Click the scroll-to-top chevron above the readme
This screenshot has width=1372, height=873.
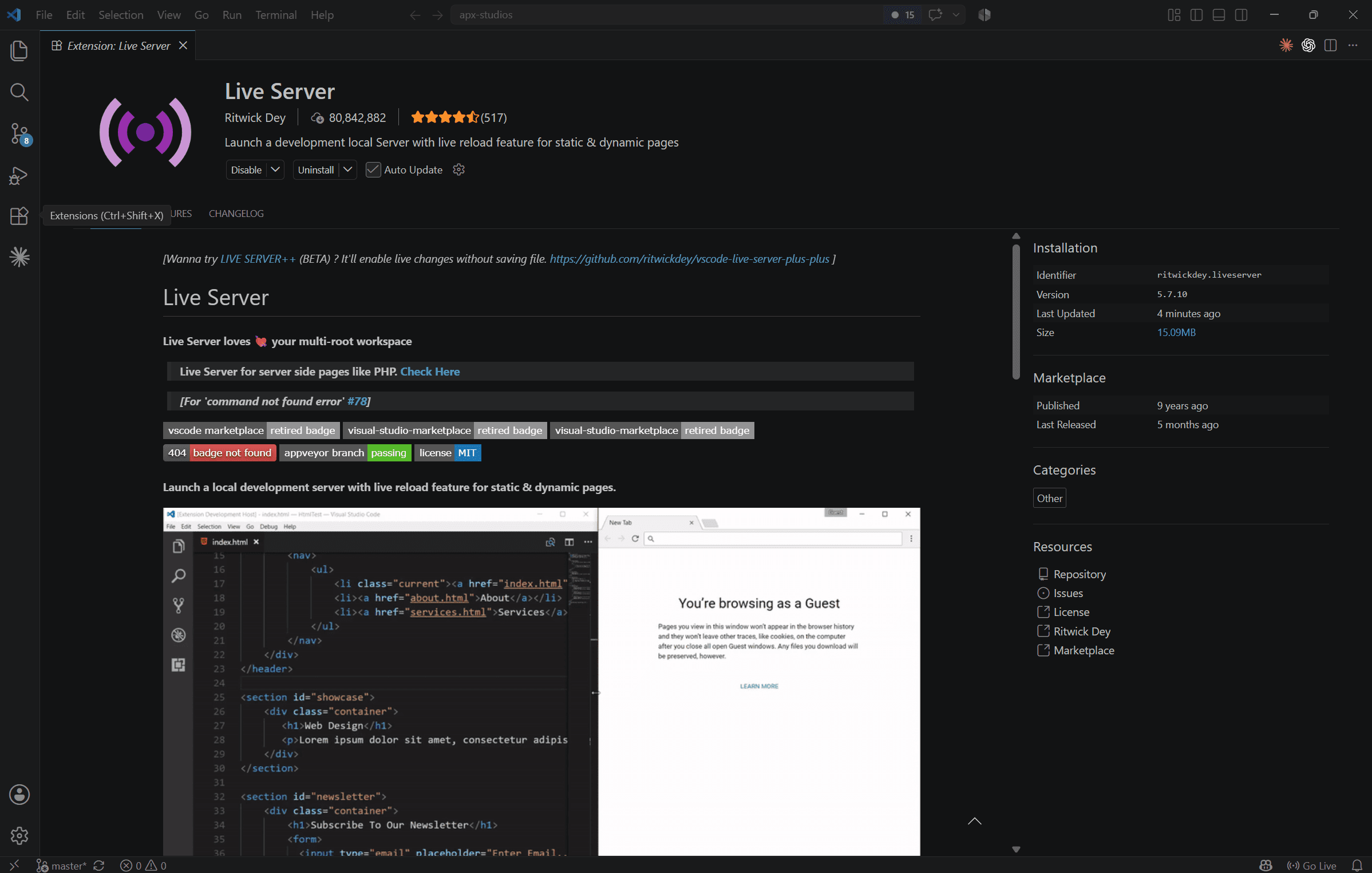tap(974, 821)
